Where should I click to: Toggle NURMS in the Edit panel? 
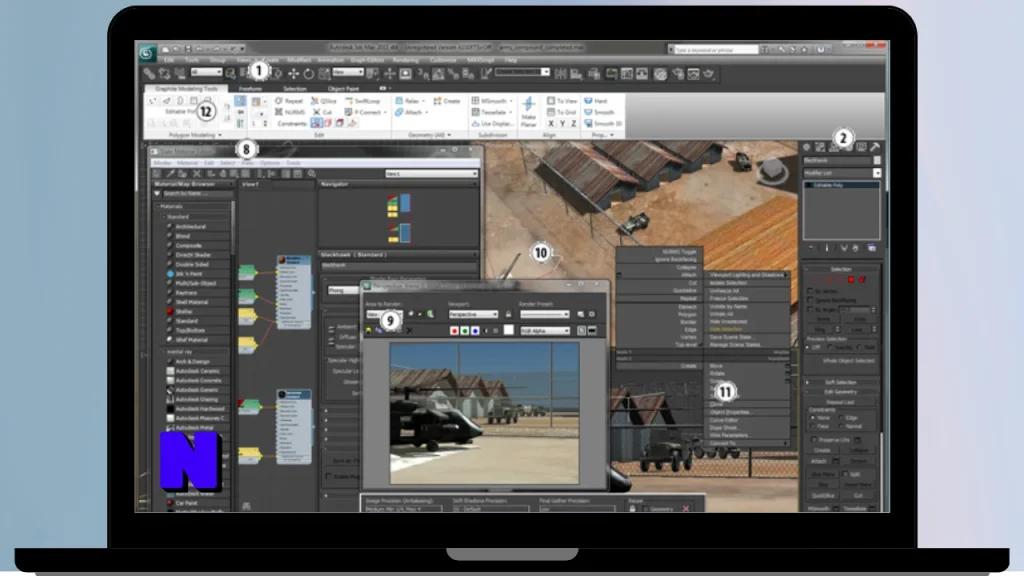click(x=290, y=112)
